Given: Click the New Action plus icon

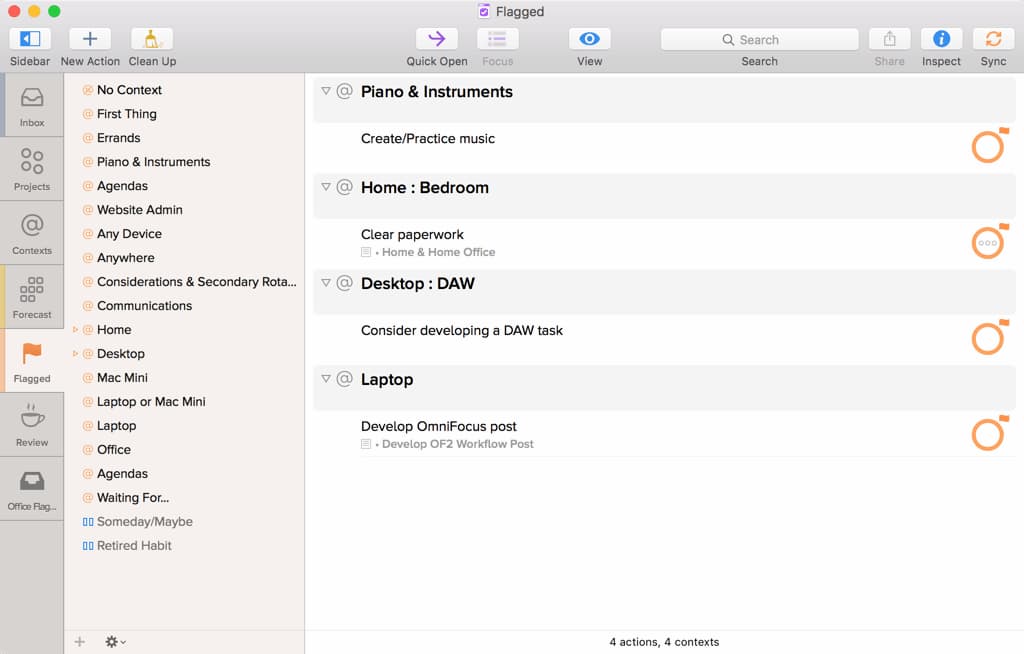Looking at the screenshot, I should click(90, 39).
